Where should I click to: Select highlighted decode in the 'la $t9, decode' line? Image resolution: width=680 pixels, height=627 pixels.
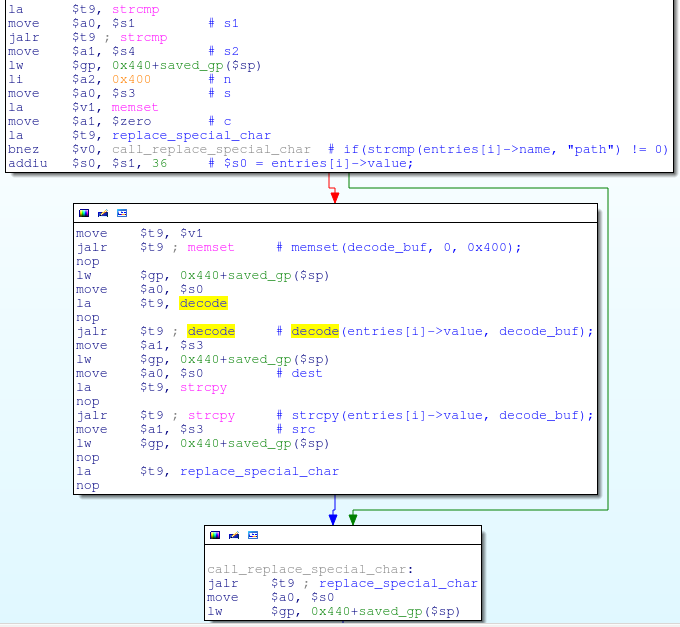coord(203,303)
